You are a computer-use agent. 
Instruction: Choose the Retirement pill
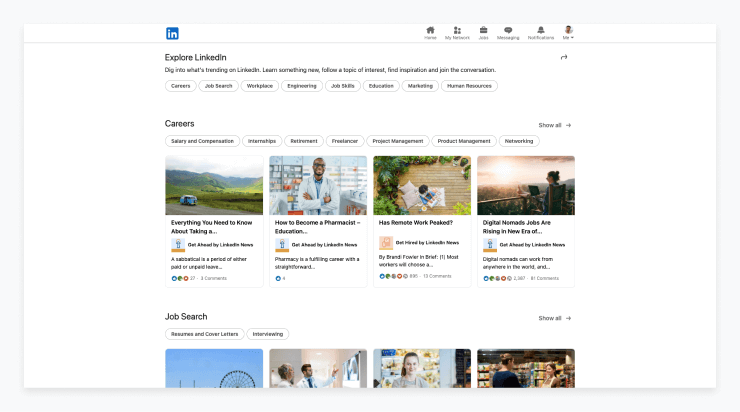coord(303,141)
